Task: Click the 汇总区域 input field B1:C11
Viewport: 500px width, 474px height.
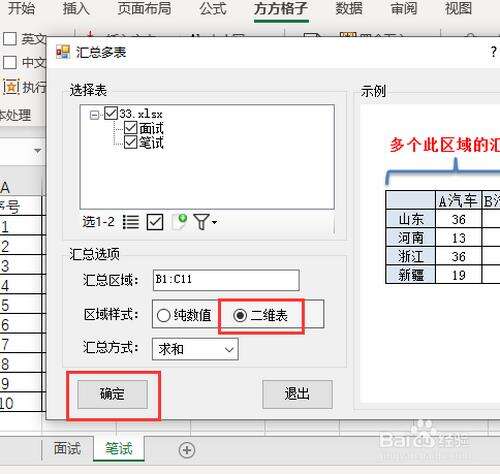Action: coord(226,280)
